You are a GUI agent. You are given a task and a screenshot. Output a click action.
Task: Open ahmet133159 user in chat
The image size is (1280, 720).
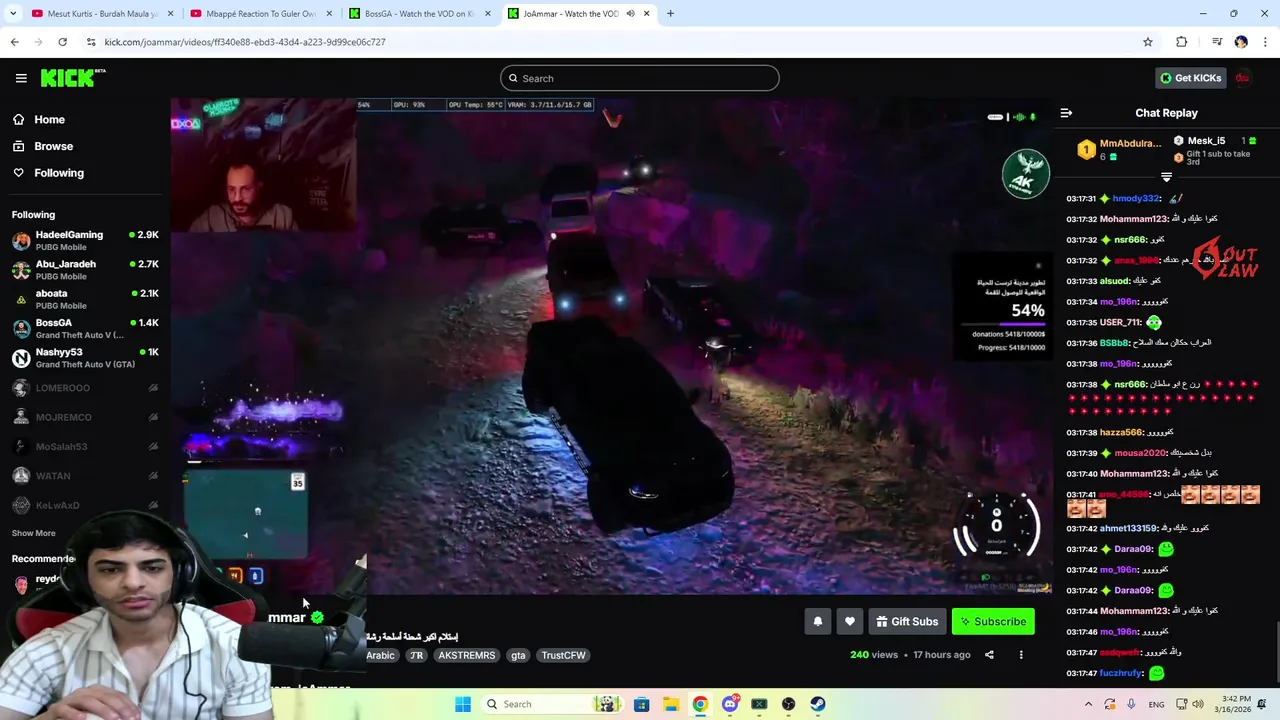tap(1128, 528)
